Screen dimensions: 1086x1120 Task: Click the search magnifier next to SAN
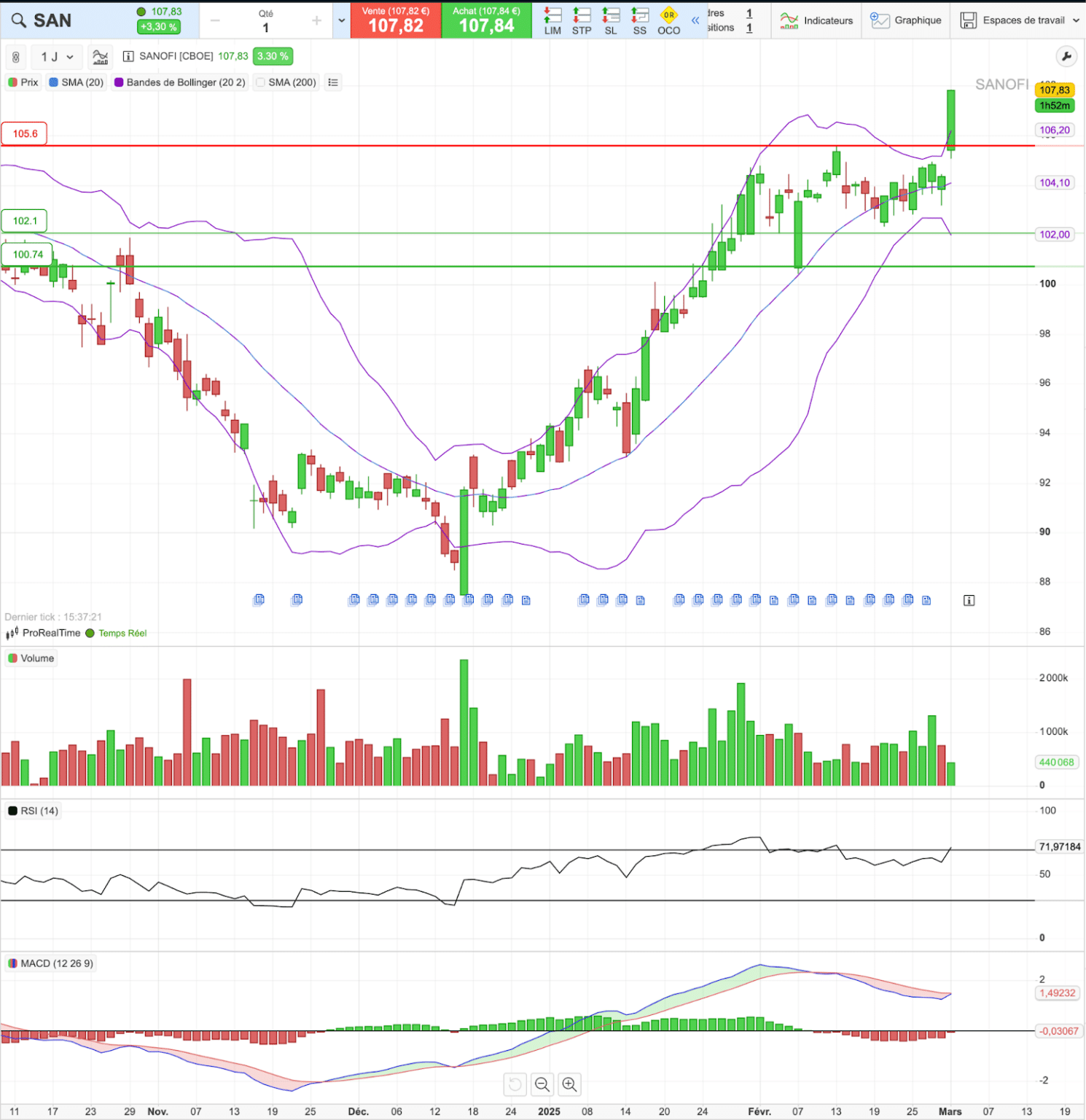pyautogui.click(x=19, y=20)
